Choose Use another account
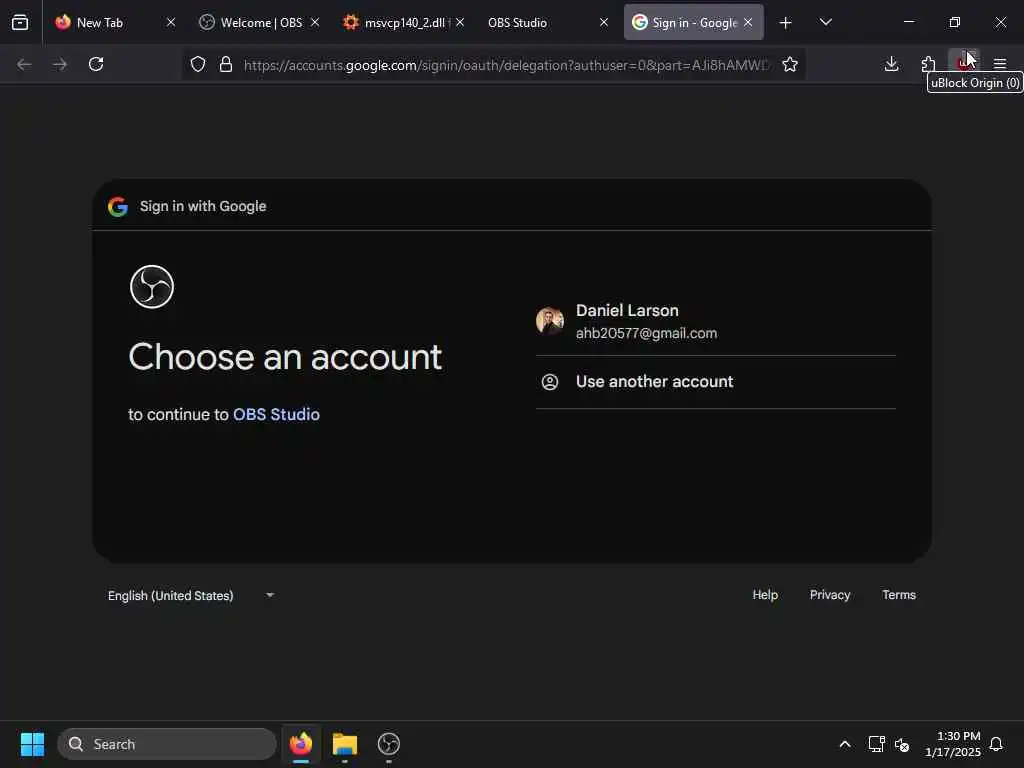1024x768 pixels. (716, 382)
